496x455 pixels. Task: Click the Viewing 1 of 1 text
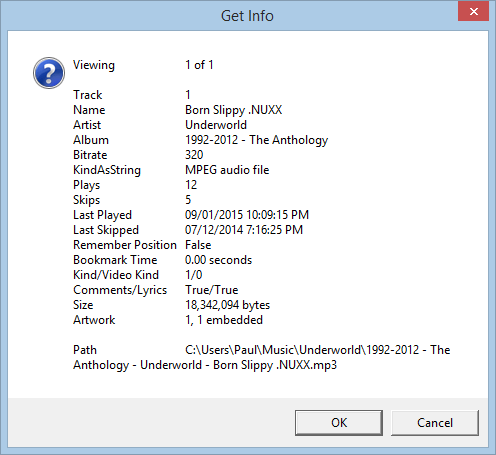pyautogui.click(x=199, y=65)
